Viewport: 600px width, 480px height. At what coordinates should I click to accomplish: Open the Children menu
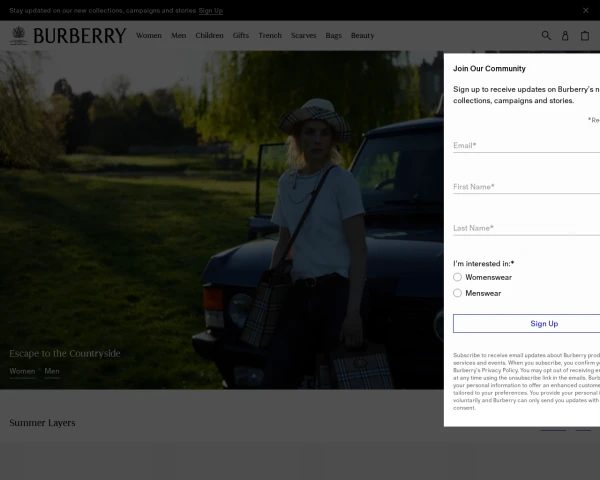point(209,36)
